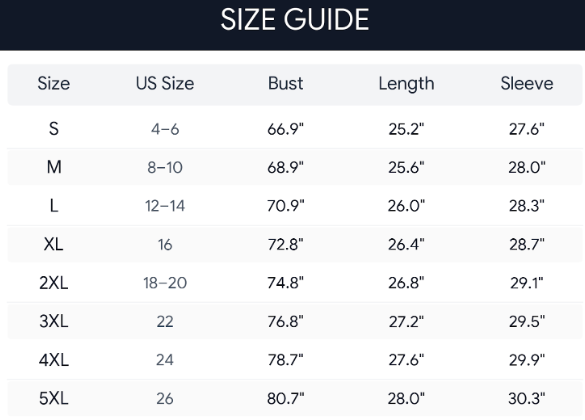Click the US size 18–20 cell
Viewport: 585px width, 420px height.
point(165,283)
